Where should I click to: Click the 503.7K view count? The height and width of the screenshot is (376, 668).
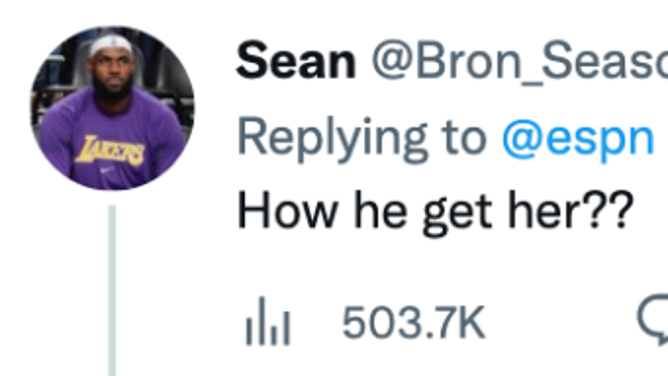(x=414, y=323)
